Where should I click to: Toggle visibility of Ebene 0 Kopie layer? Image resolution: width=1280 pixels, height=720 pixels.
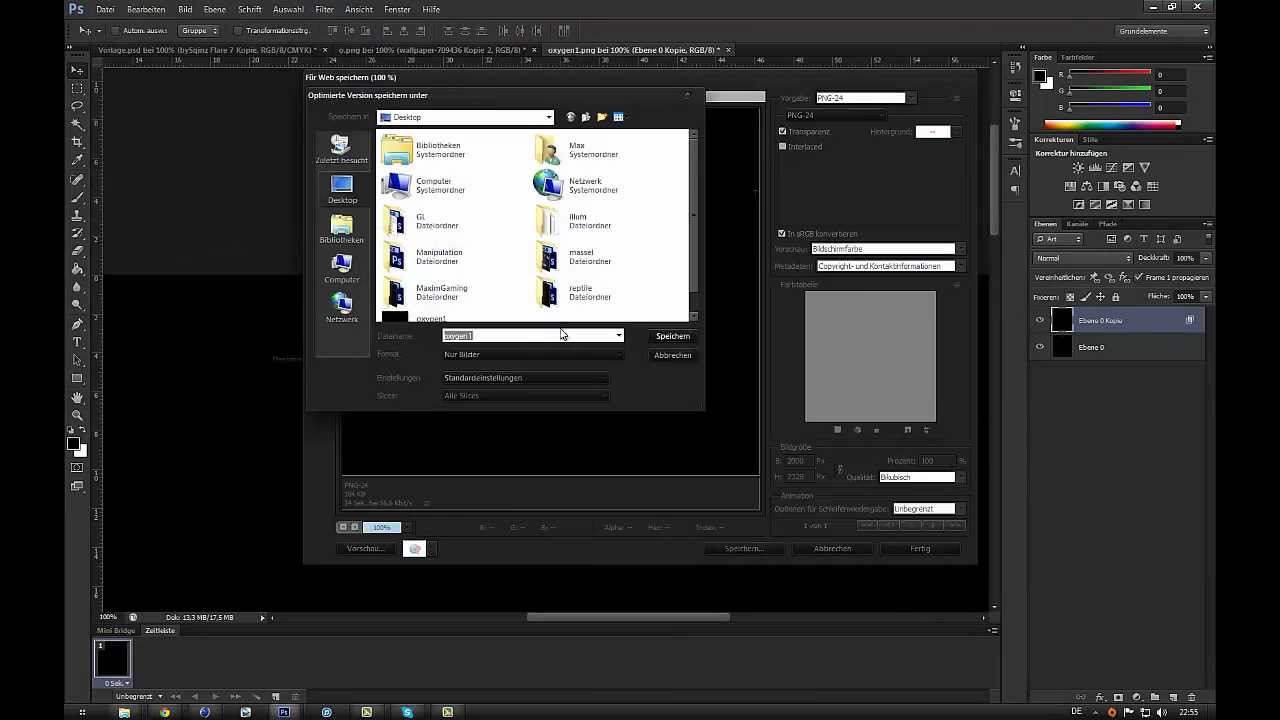pyautogui.click(x=1040, y=320)
